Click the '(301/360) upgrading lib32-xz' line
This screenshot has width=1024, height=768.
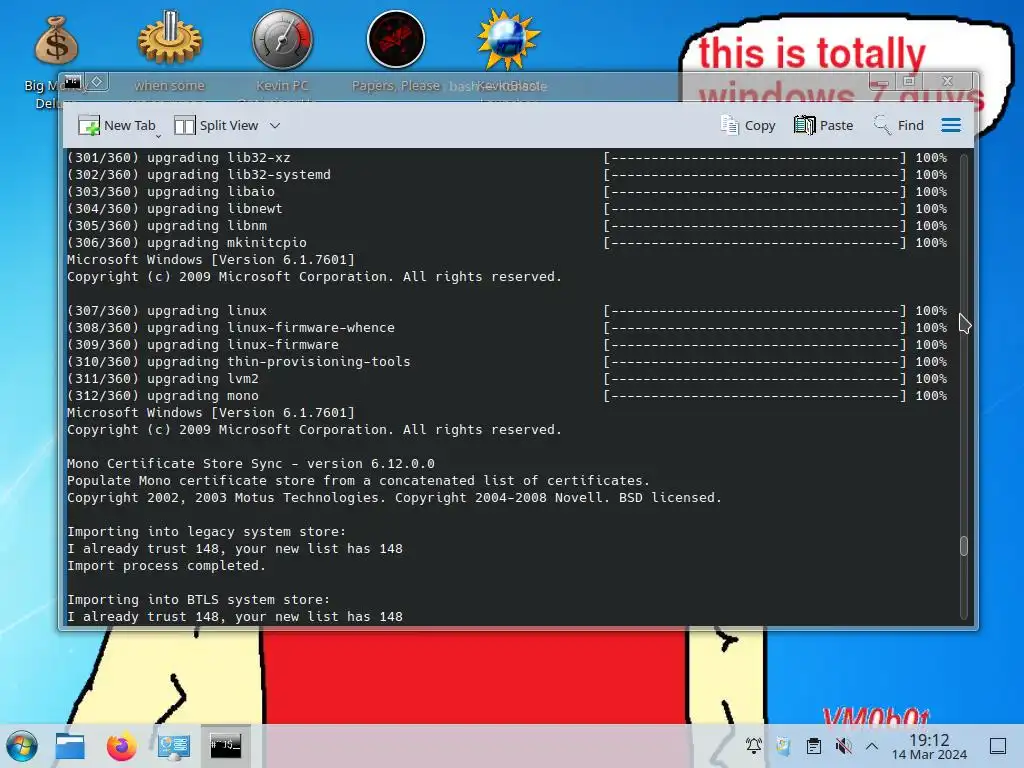(507, 158)
